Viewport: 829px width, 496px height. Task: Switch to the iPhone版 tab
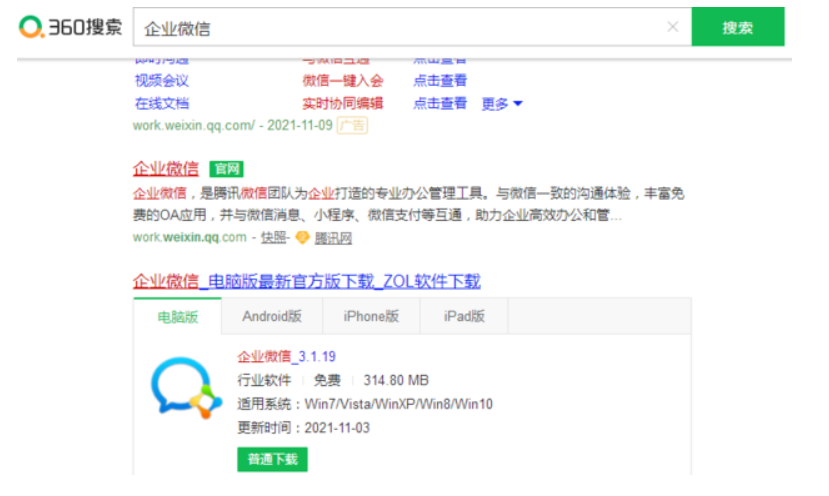pos(371,316)
